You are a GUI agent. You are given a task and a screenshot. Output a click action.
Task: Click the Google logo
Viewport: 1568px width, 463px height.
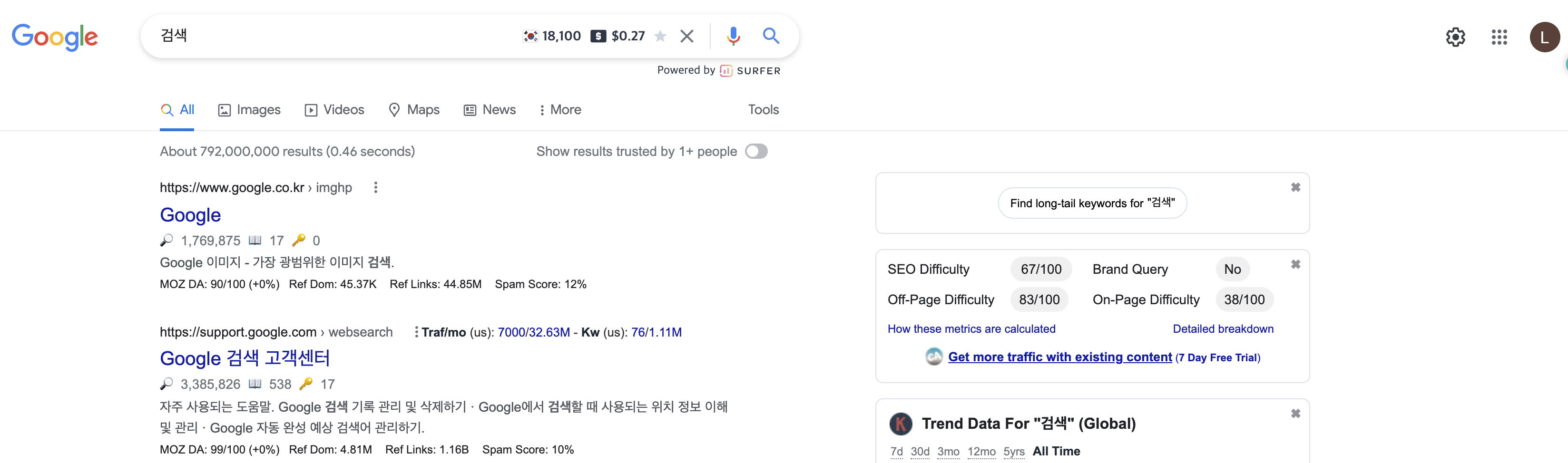(55, 37)
